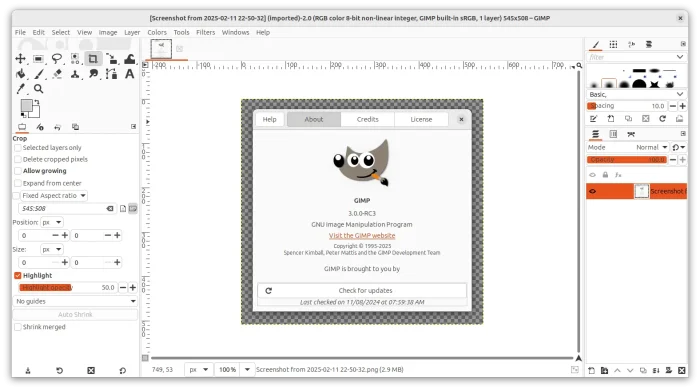Image resolution: width=700 pixels, height=390 pixels.
Task: Open the layer Mode Normal dropdown
Action: (x=651, y=147)
